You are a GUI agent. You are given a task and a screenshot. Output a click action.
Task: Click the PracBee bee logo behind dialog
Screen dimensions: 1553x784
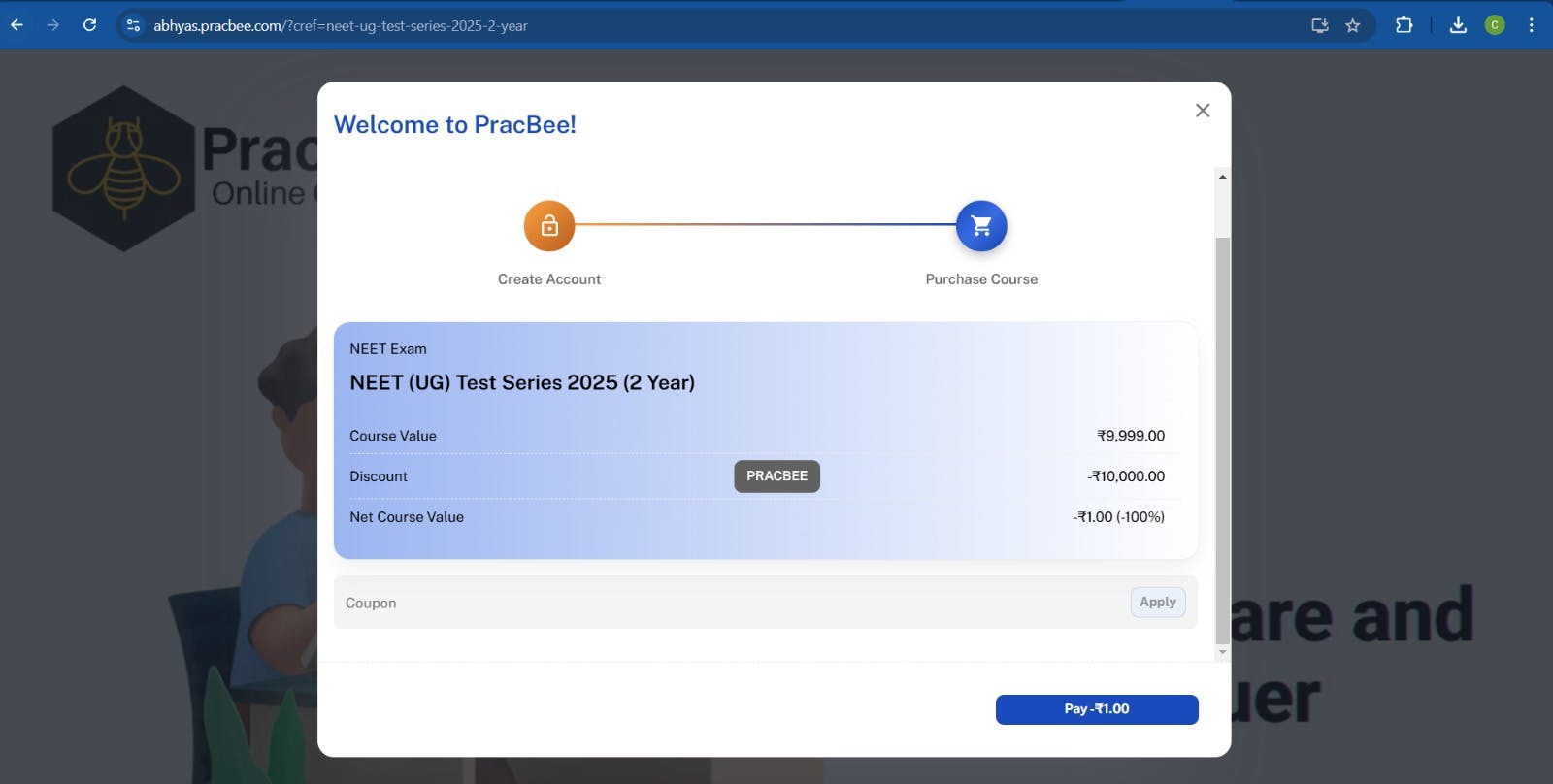tap(123, 169)
